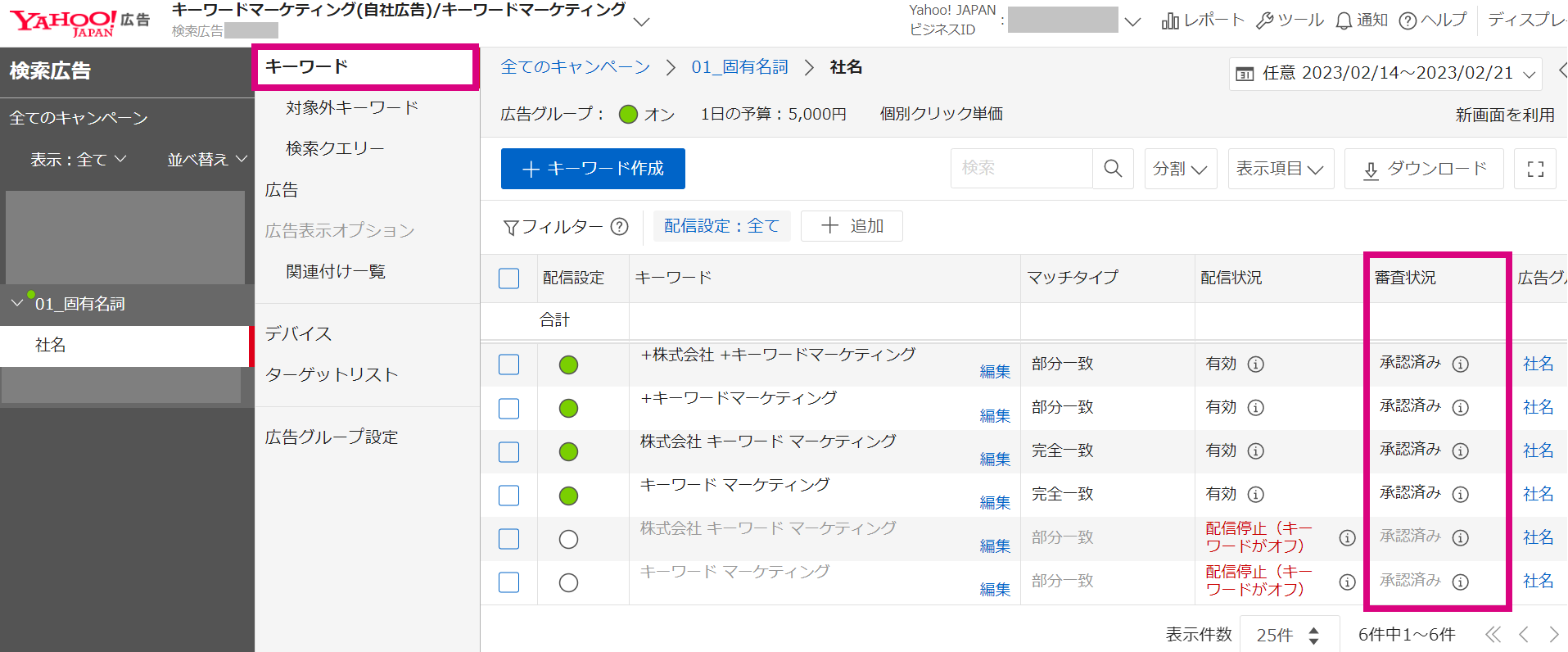Screen dimensions: 1568x652
Task: Click the 全てのキャンペーン breadcrumb link
Action: click(576, 67)
